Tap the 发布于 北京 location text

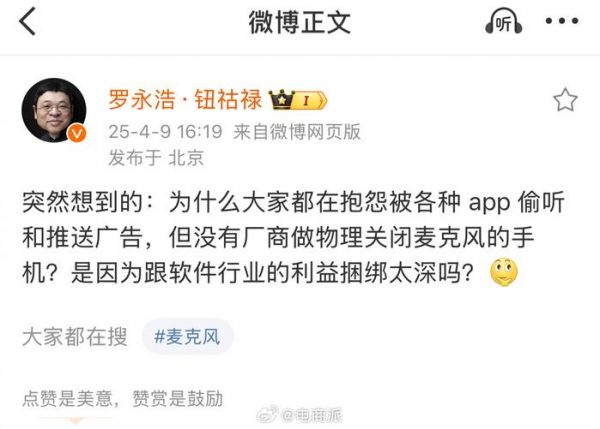(x=156, y=158)
